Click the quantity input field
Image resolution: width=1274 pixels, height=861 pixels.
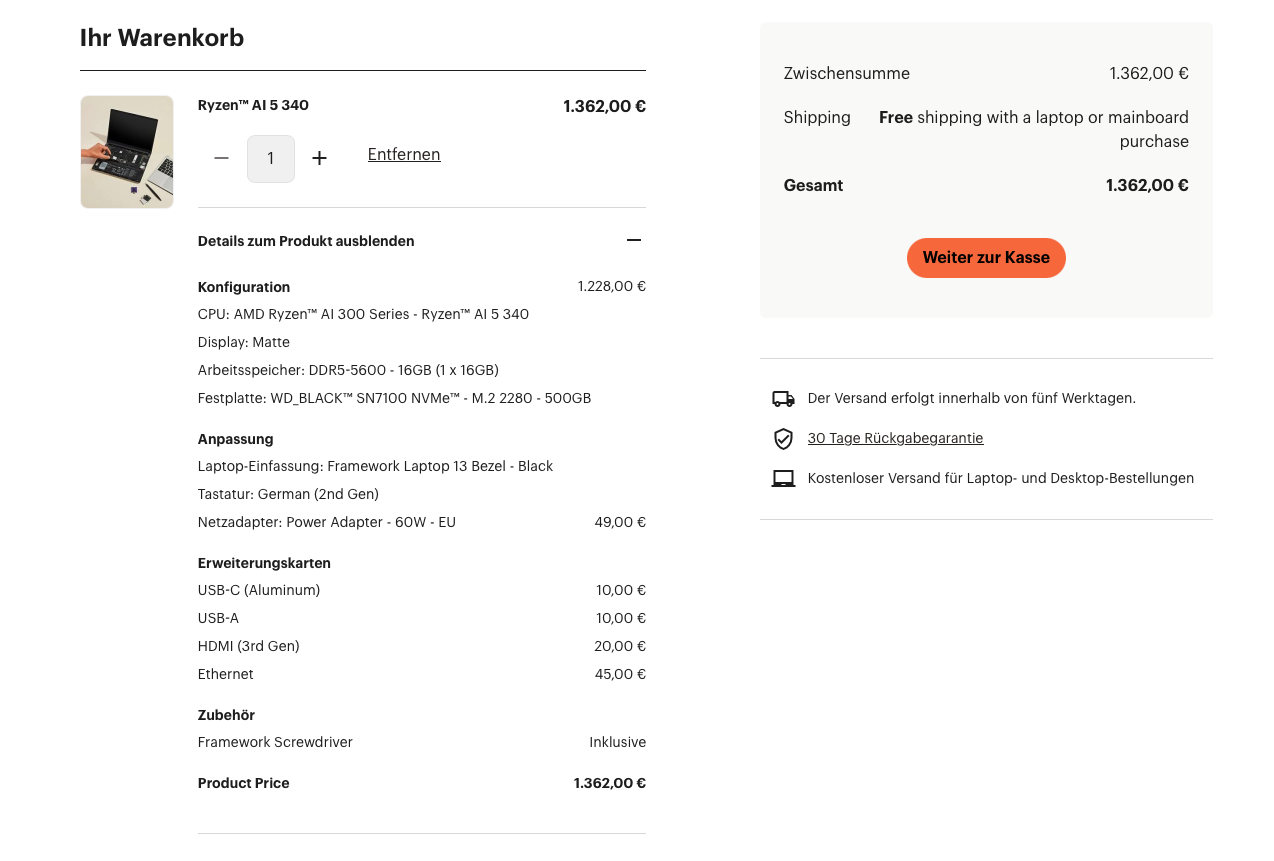(271, 159)
